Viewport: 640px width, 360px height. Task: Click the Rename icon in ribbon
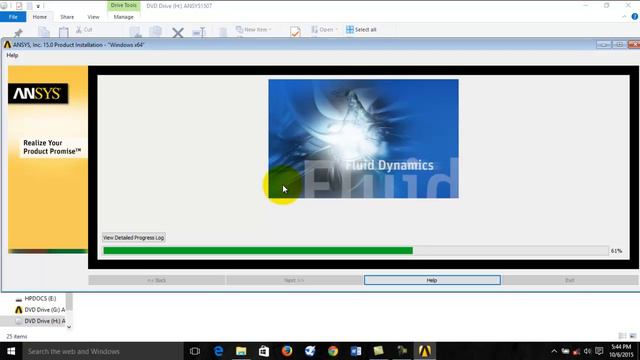(x=199, y=33)
